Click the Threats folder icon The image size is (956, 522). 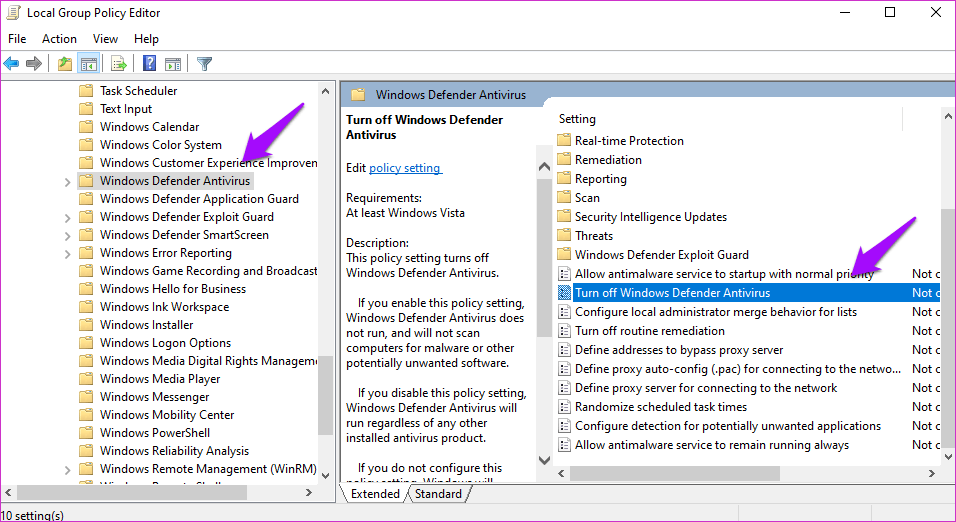(x=564, y=235)
